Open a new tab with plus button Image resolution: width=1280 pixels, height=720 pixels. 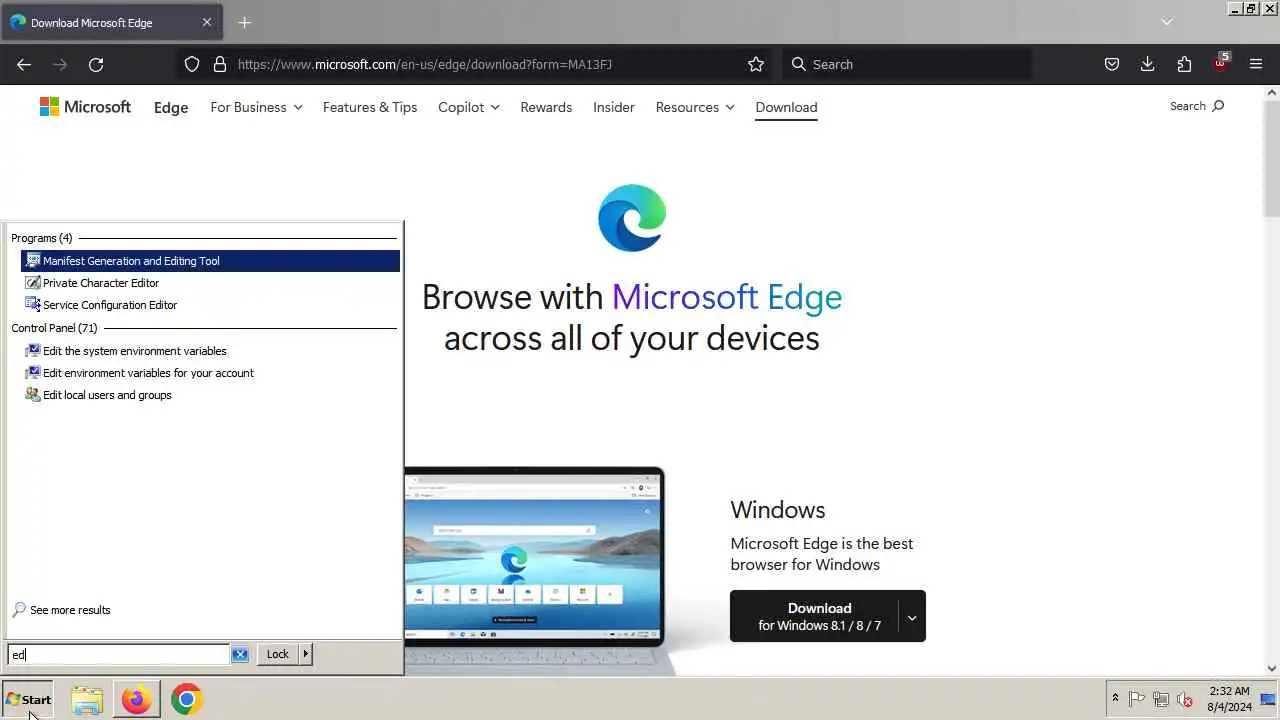245,22
